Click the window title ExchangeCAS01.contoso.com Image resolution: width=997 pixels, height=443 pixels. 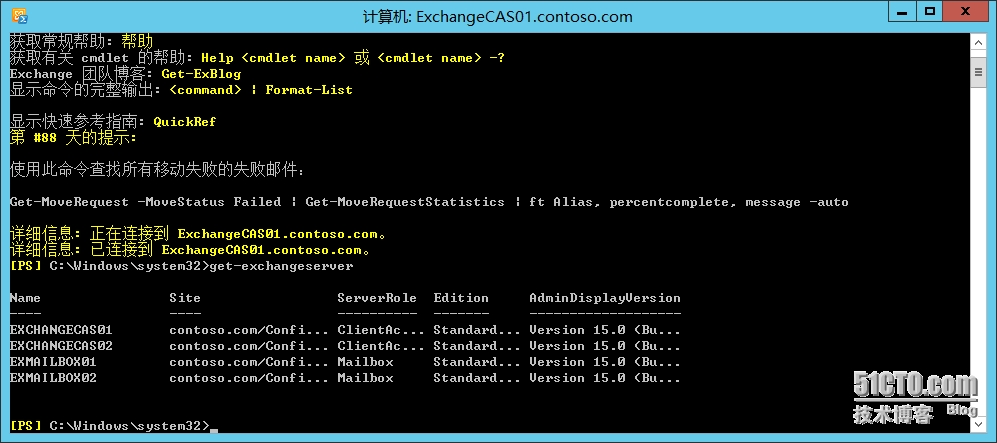pos(497,16)
